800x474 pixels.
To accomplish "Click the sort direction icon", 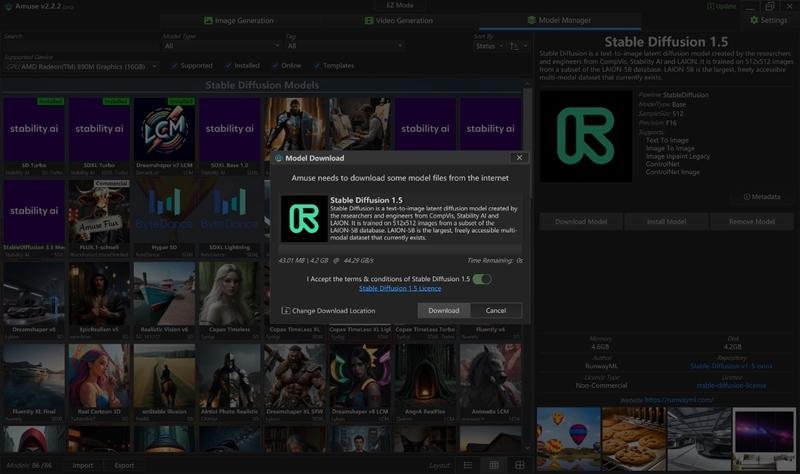I will (x=516, y=46).
